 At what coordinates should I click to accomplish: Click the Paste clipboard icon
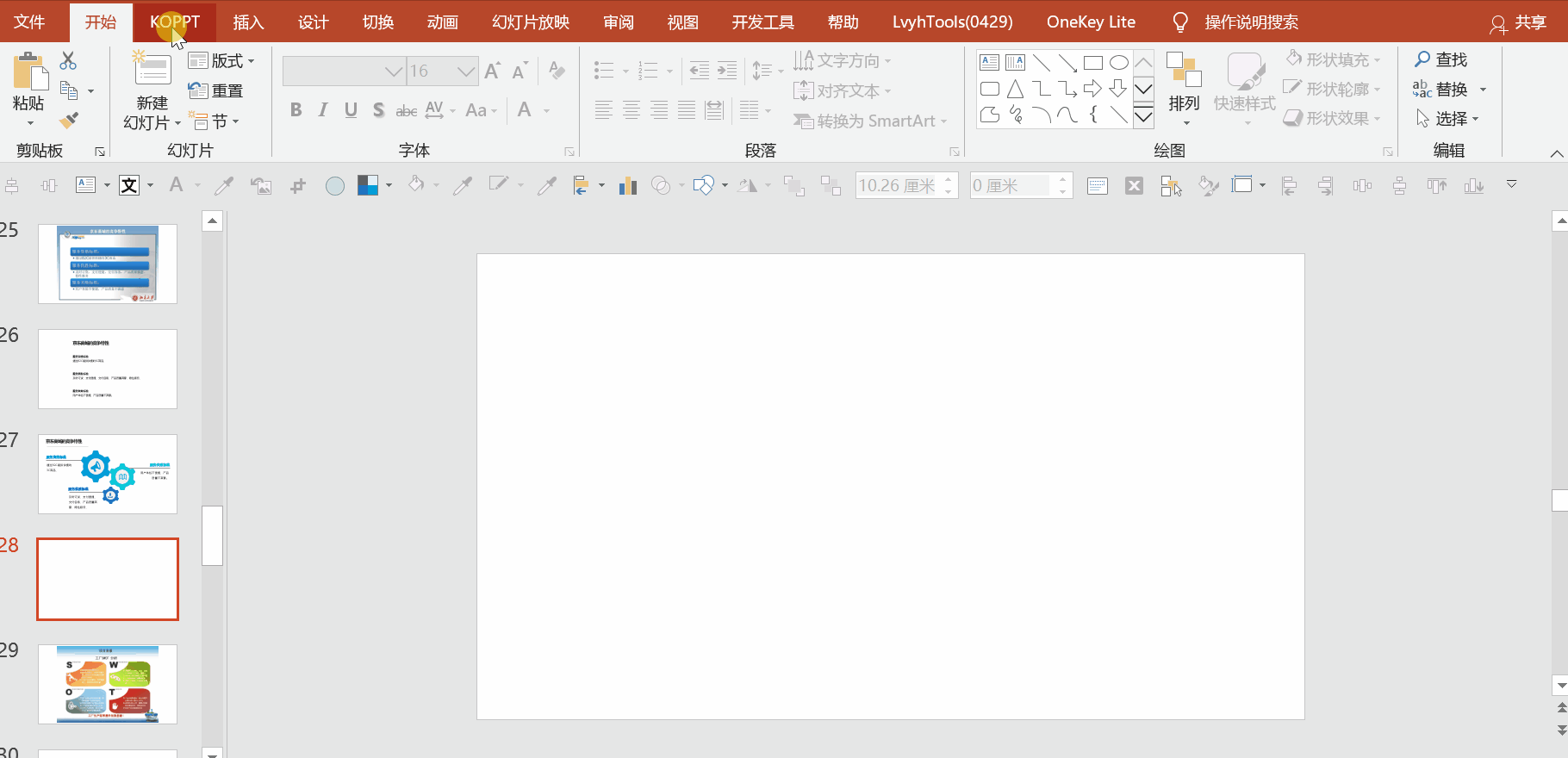(x=29, y=72)
